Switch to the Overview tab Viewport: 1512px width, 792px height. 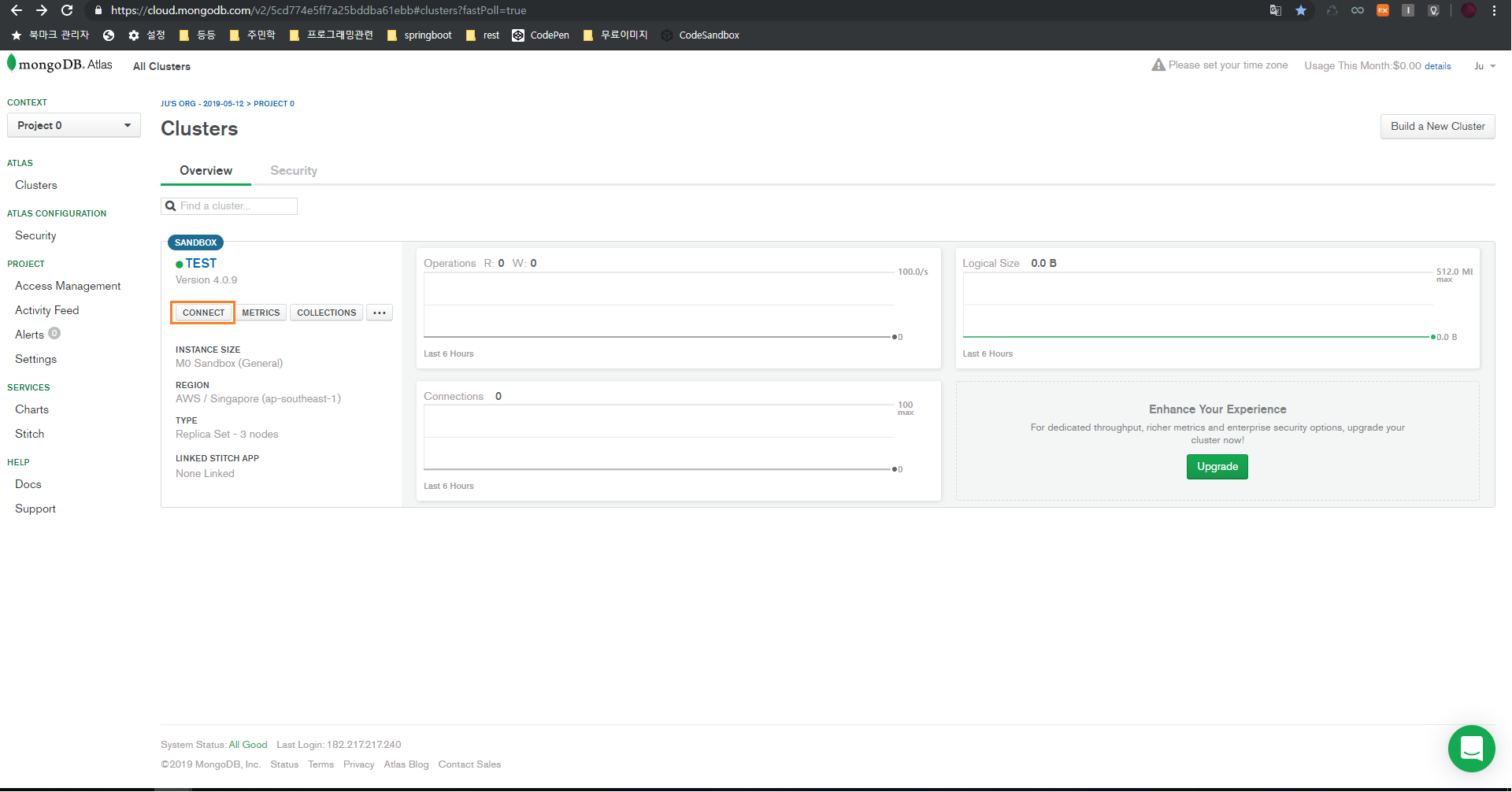click(206, 171)
